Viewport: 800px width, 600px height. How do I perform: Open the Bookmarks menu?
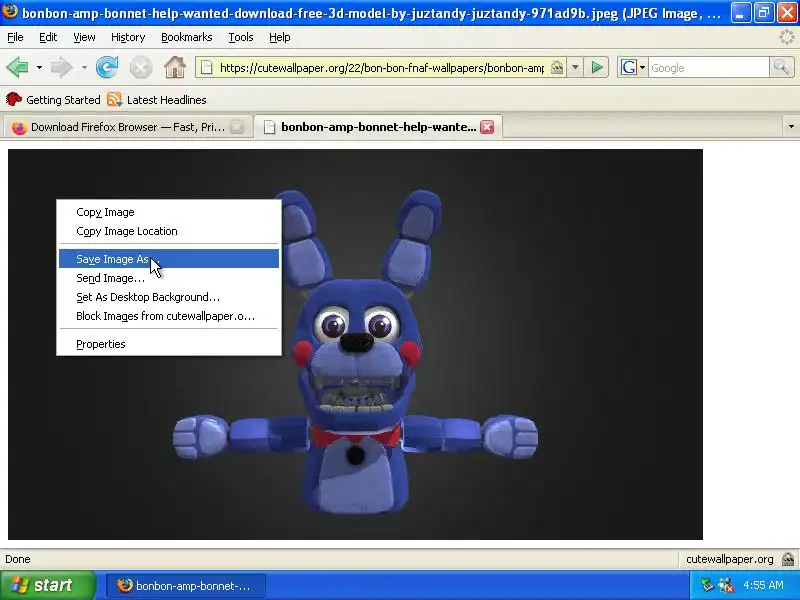187,37
